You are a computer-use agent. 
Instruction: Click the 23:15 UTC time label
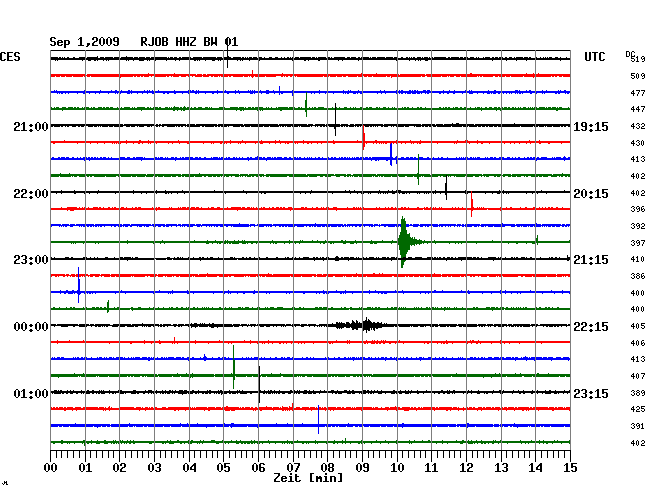coord(591,393)
